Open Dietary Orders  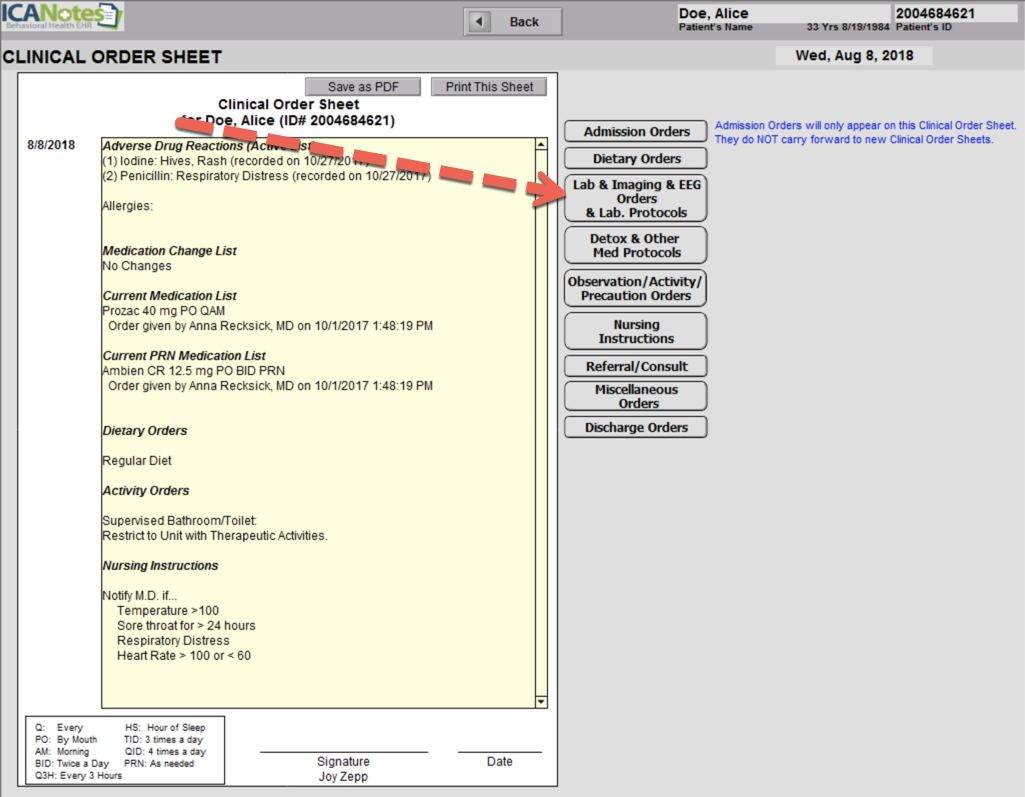coord(636,158)
